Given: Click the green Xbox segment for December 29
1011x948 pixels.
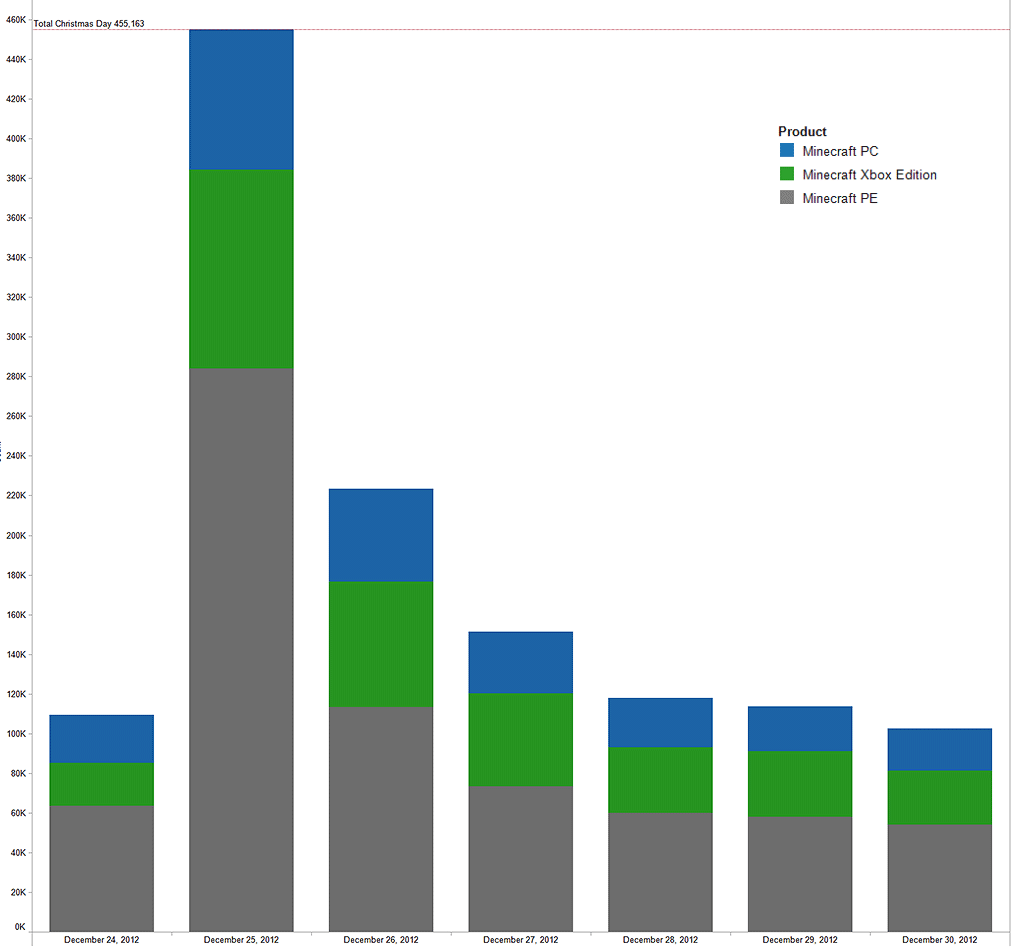Looking at the screenshot, I should click(800, 785).
